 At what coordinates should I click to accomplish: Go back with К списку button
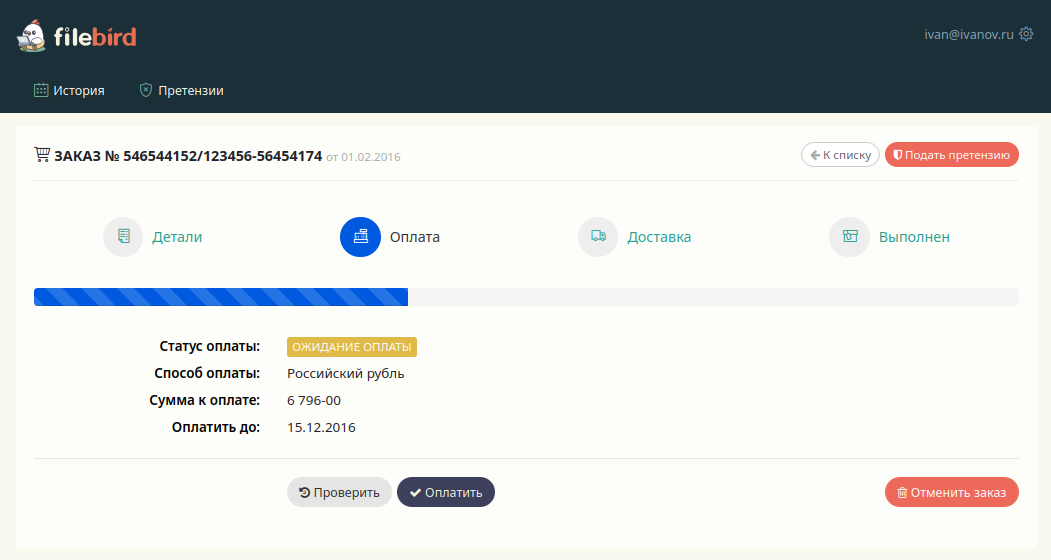coord(840,155)
